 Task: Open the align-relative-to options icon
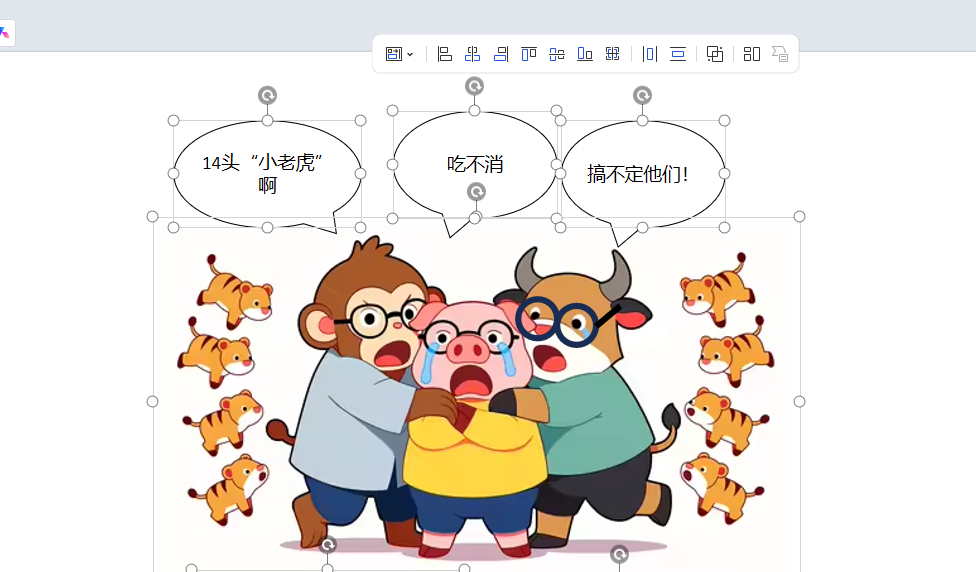coord(393,54)
